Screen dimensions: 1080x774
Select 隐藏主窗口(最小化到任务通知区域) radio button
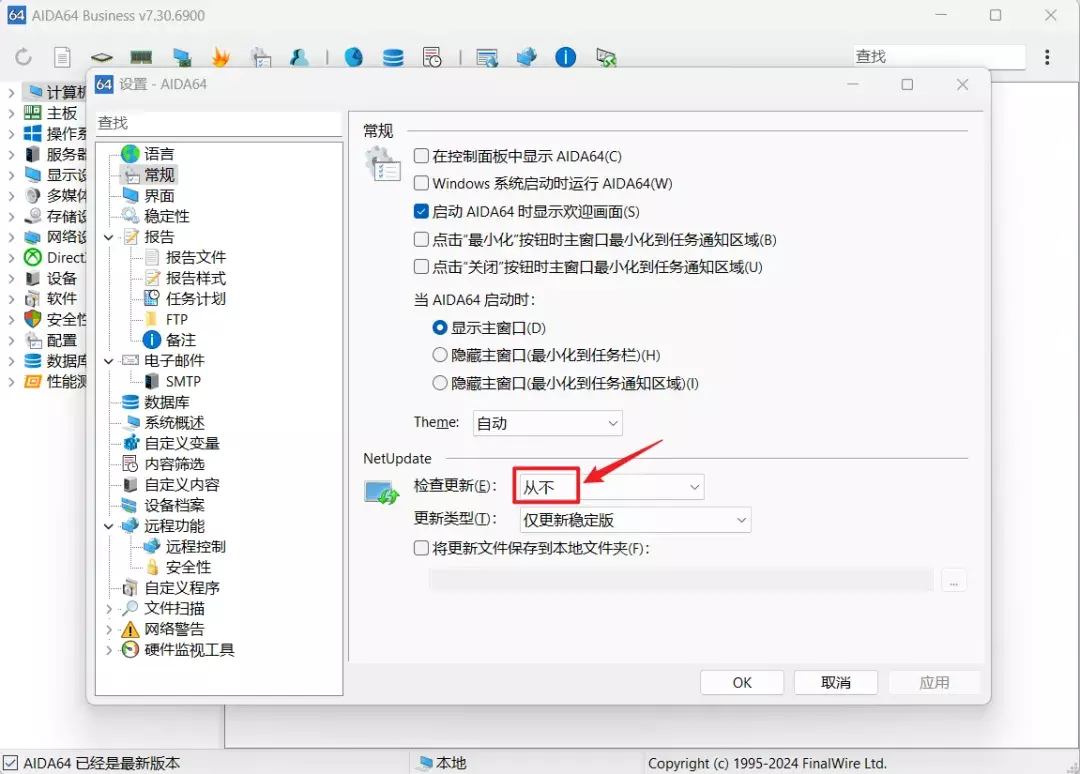coord(439,383)
